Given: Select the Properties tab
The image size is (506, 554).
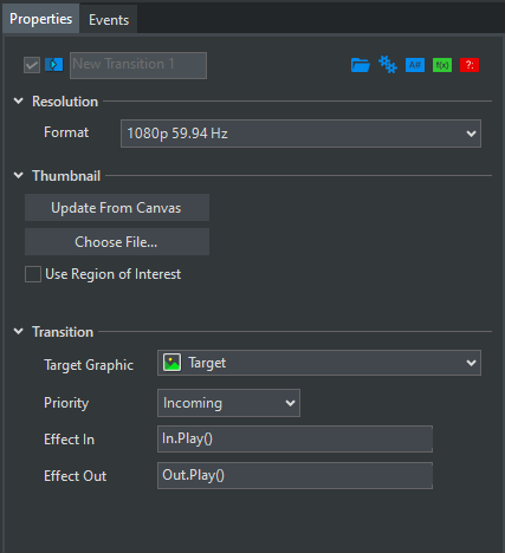Looking at the screenshot, I should pyautogui.click(x=41, y=19).
